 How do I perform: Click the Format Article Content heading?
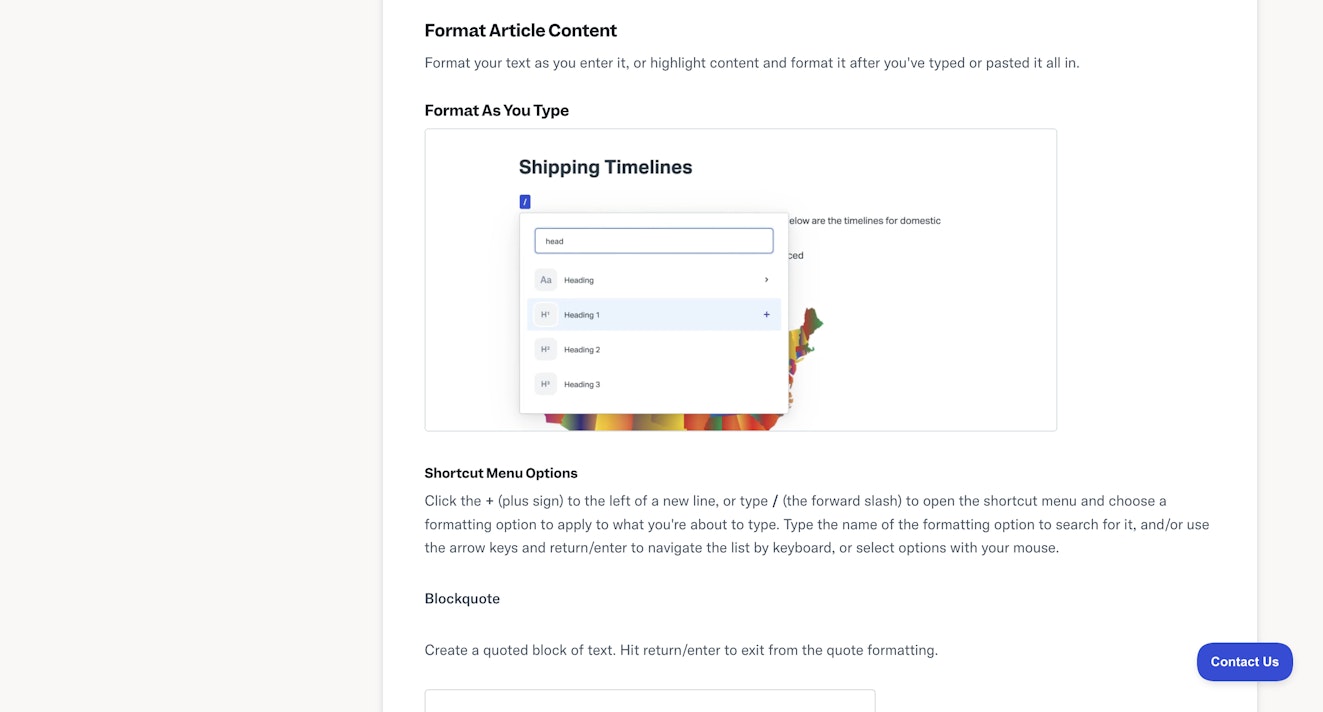(520, 30)
